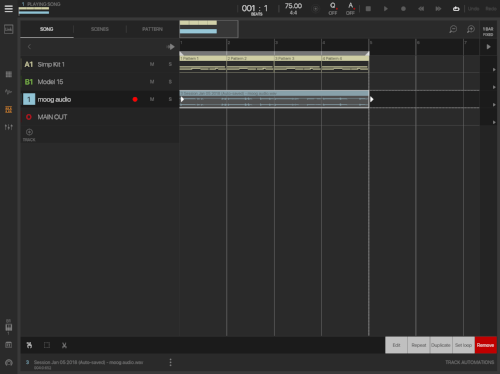Click the Duplicate button
Viewport: 500px width, 374px height.
pos(441,345)
